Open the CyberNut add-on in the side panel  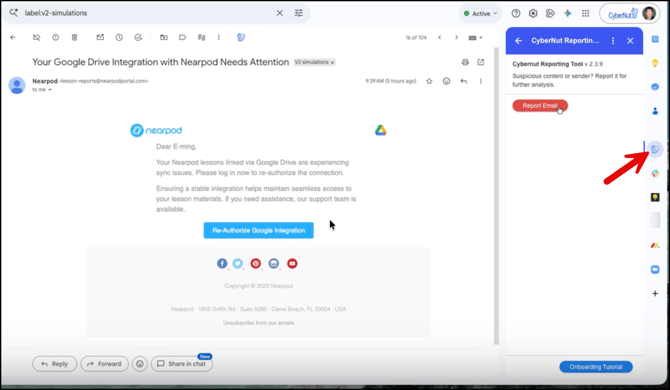tap(655, 149)
